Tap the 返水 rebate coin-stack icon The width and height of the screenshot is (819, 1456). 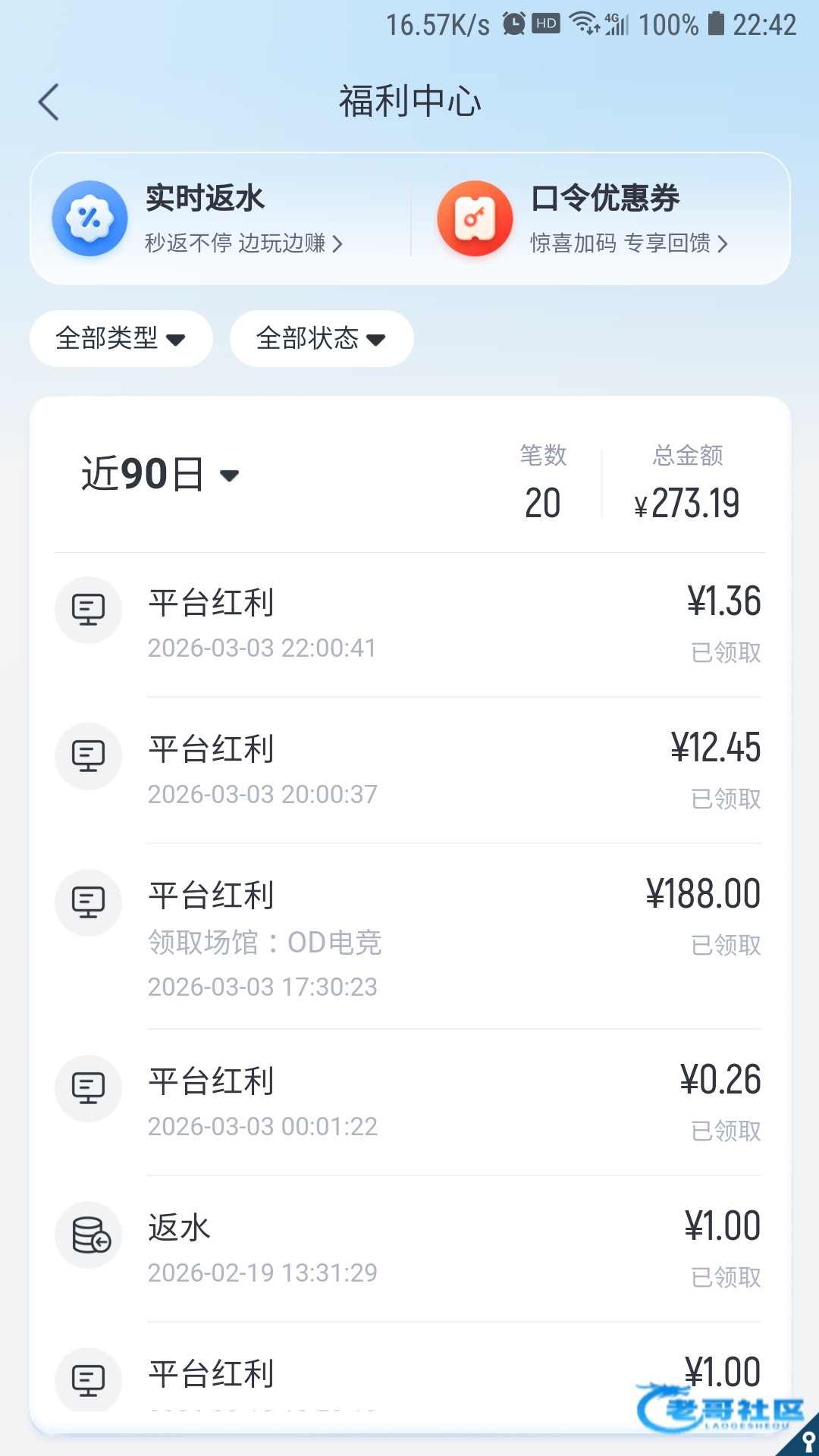point(89,1235)
